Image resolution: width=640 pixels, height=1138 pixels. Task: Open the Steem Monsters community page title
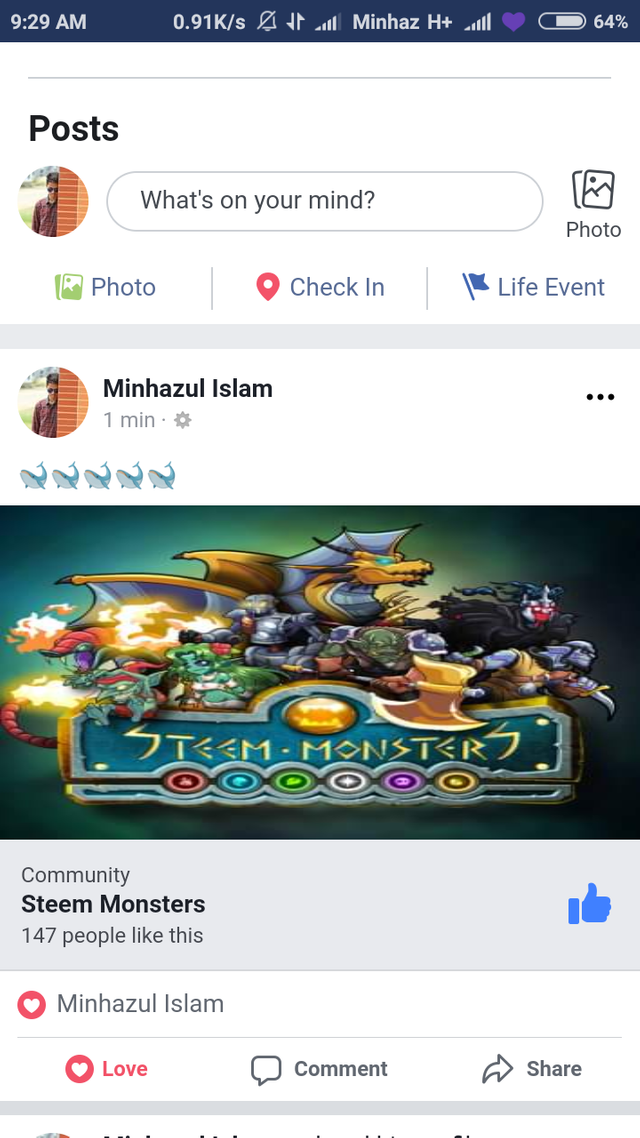[x=113, y=904]
